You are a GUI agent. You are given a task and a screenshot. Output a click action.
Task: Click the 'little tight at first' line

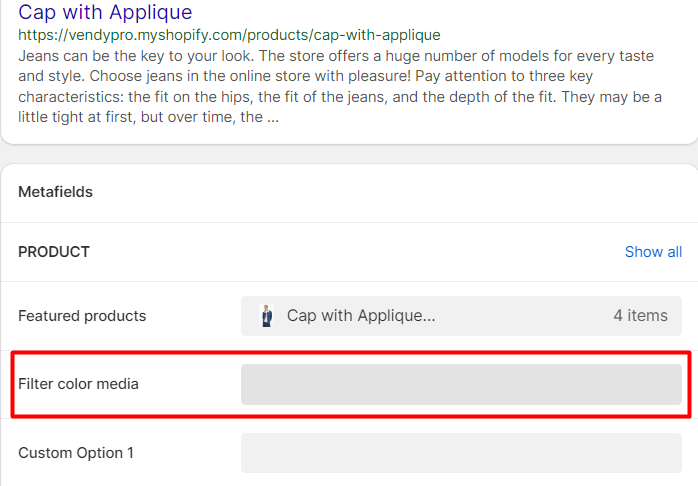click(x=149, y=117)
